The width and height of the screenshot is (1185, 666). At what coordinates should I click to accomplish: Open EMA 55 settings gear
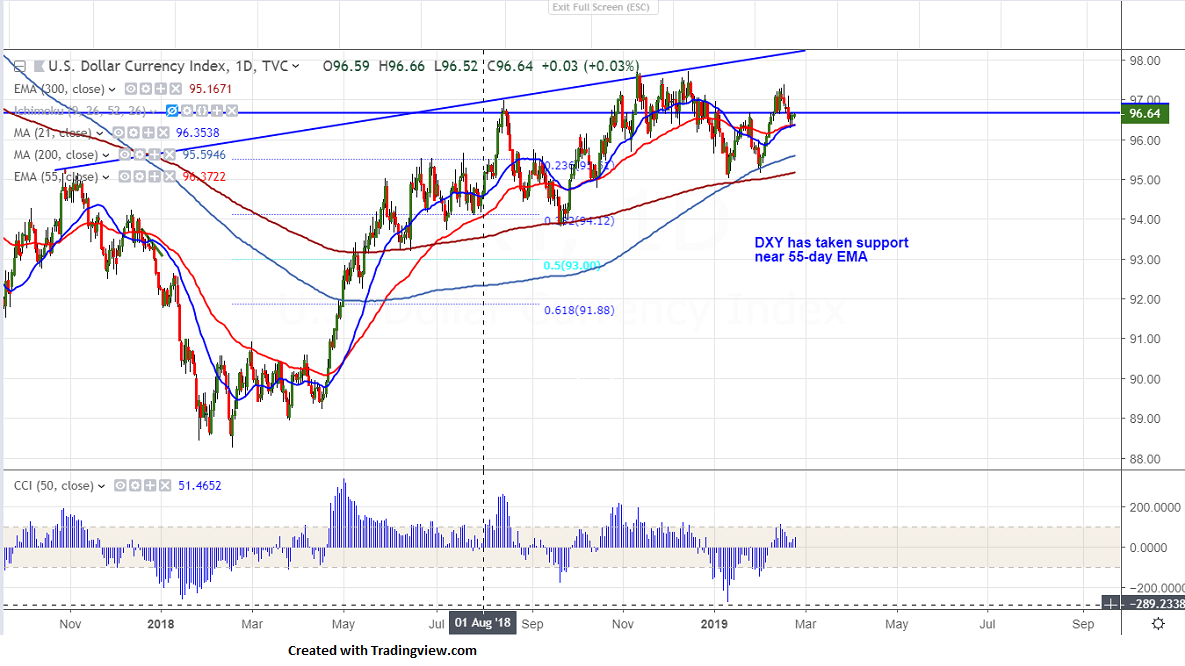click(140, 177)
